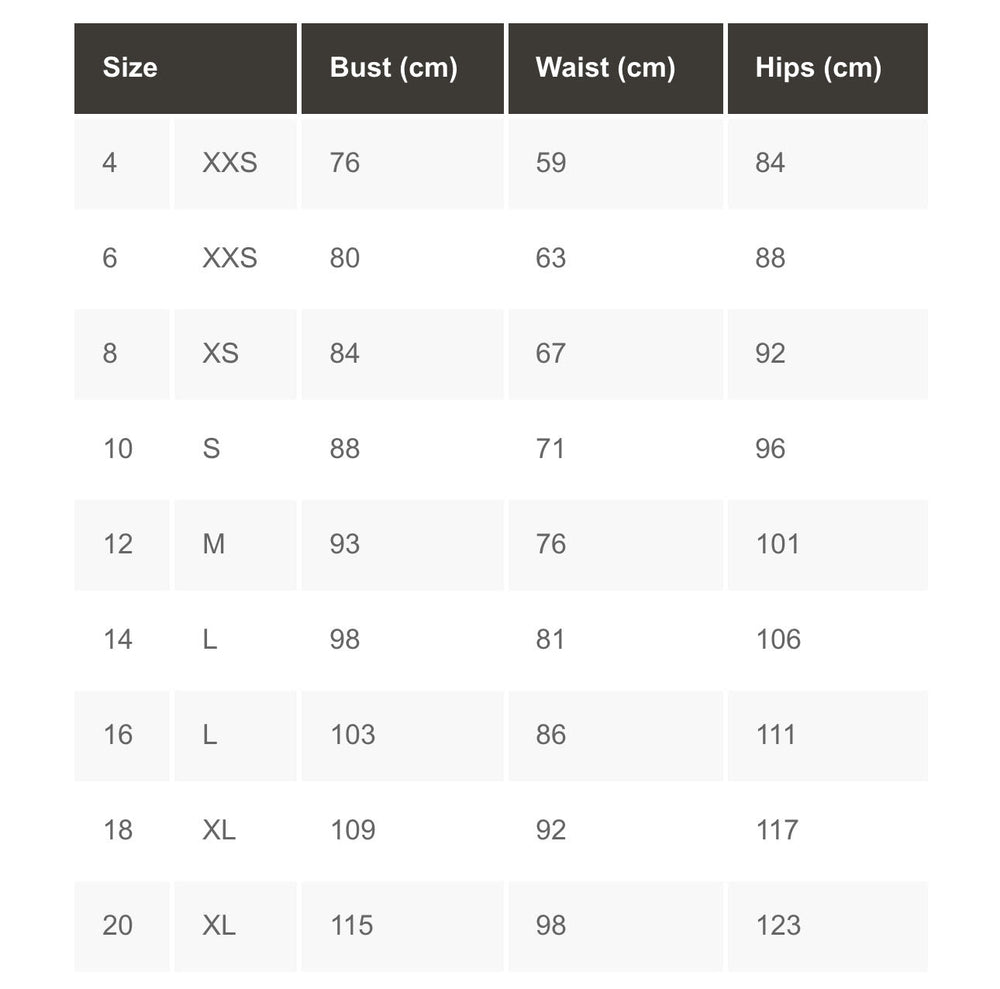The height and width of the screenshot is (989, 1000).
Task: Select bust value 76
Action: click(x=345, y=162)
